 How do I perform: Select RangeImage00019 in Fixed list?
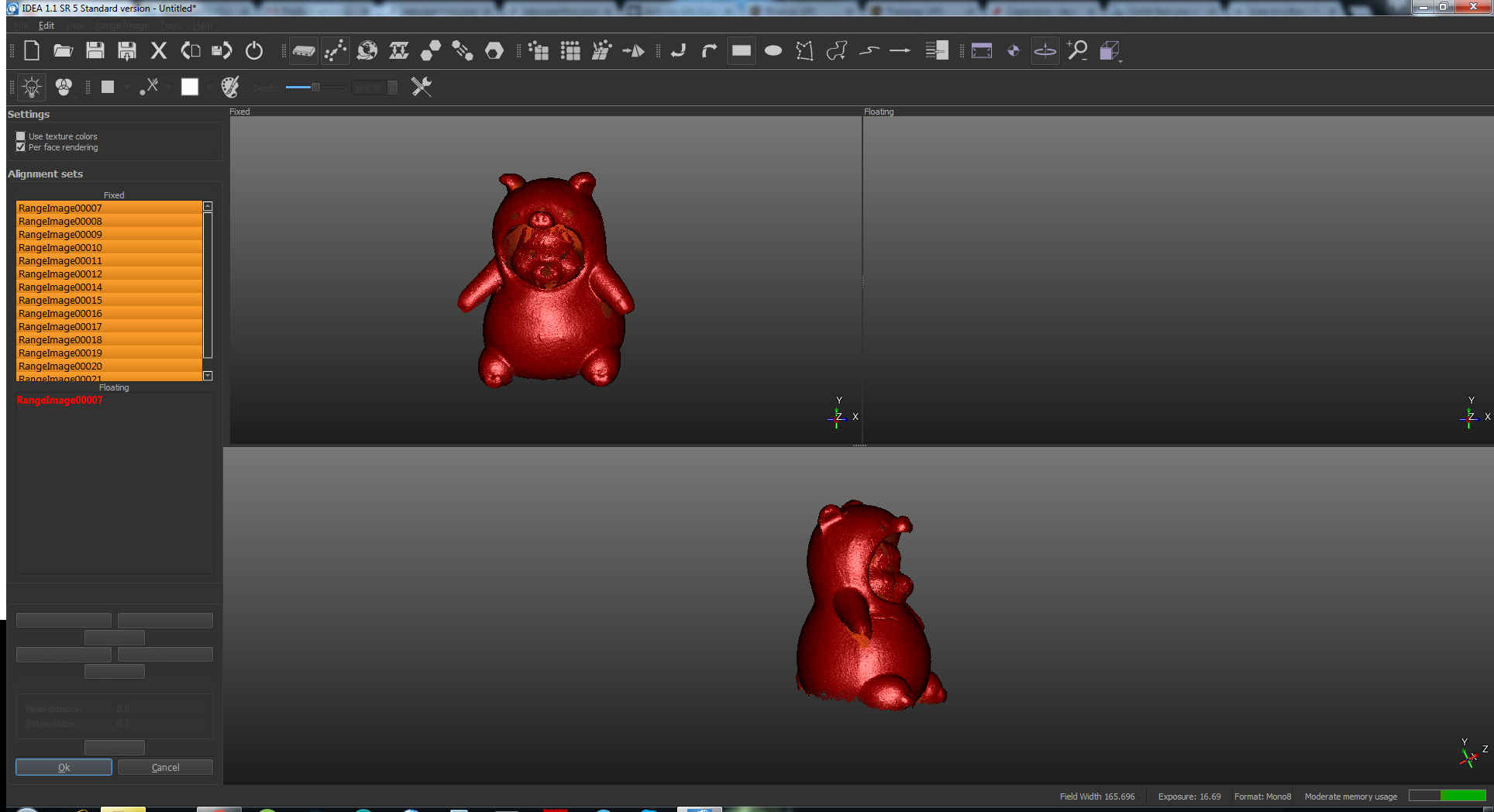(x=109, y=353)
